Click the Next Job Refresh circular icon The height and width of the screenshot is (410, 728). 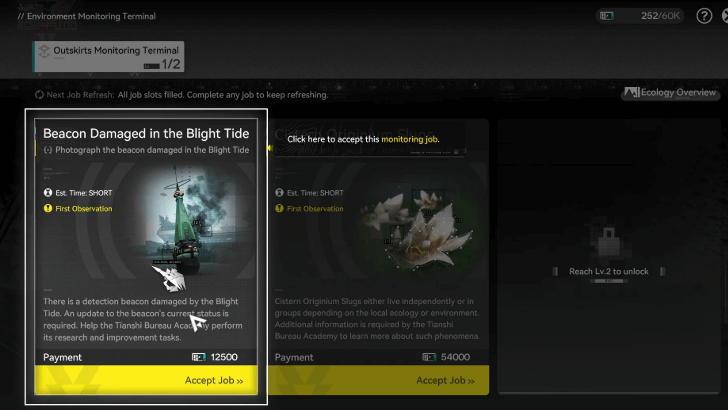tap(39, 95)
